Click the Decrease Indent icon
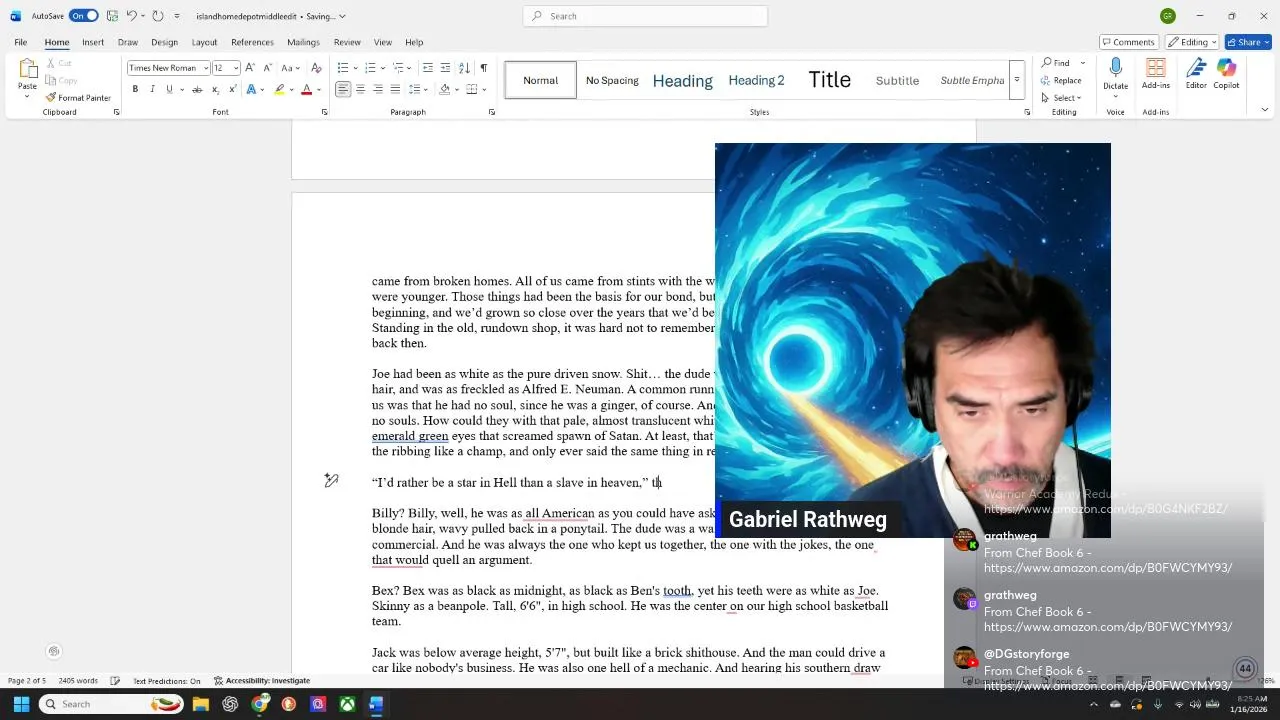This screenshot has width=1280, height=720. [x=428, y=68]
